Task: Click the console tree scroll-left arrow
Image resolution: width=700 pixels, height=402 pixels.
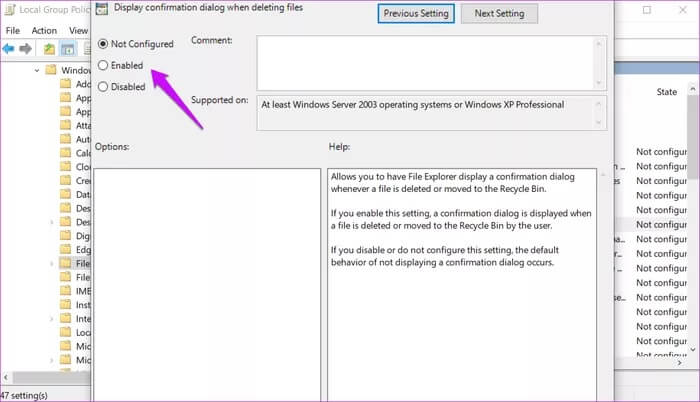Action: tap(5, 377)
